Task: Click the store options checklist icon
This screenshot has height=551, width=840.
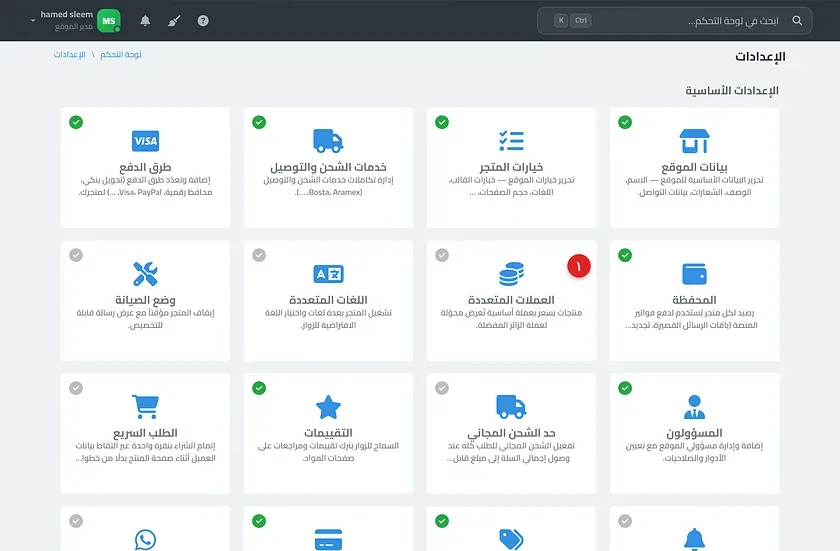Action: click(x=512, y=141)
